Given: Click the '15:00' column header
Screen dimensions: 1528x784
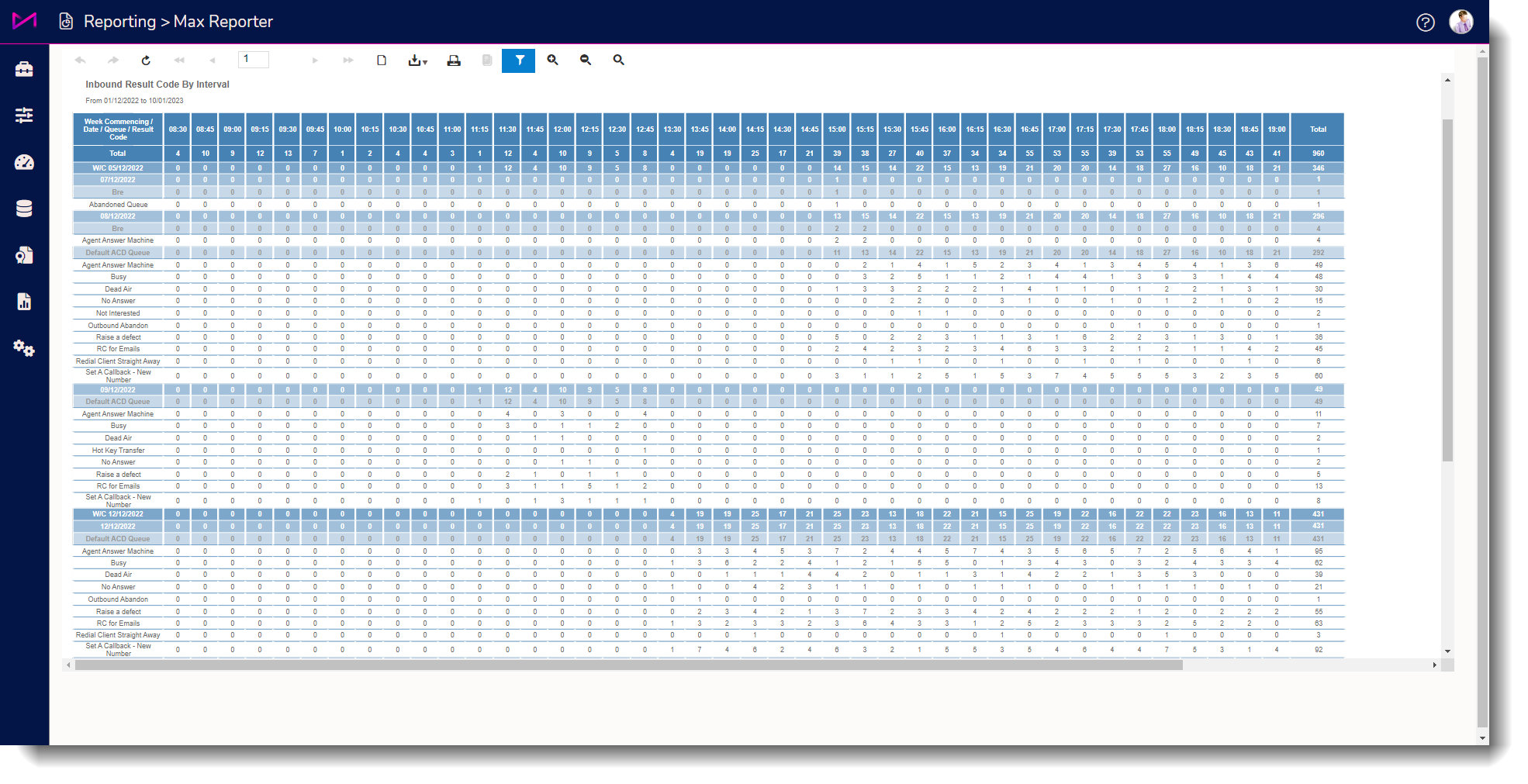Looking at the screenshot, I should [837, 130].
